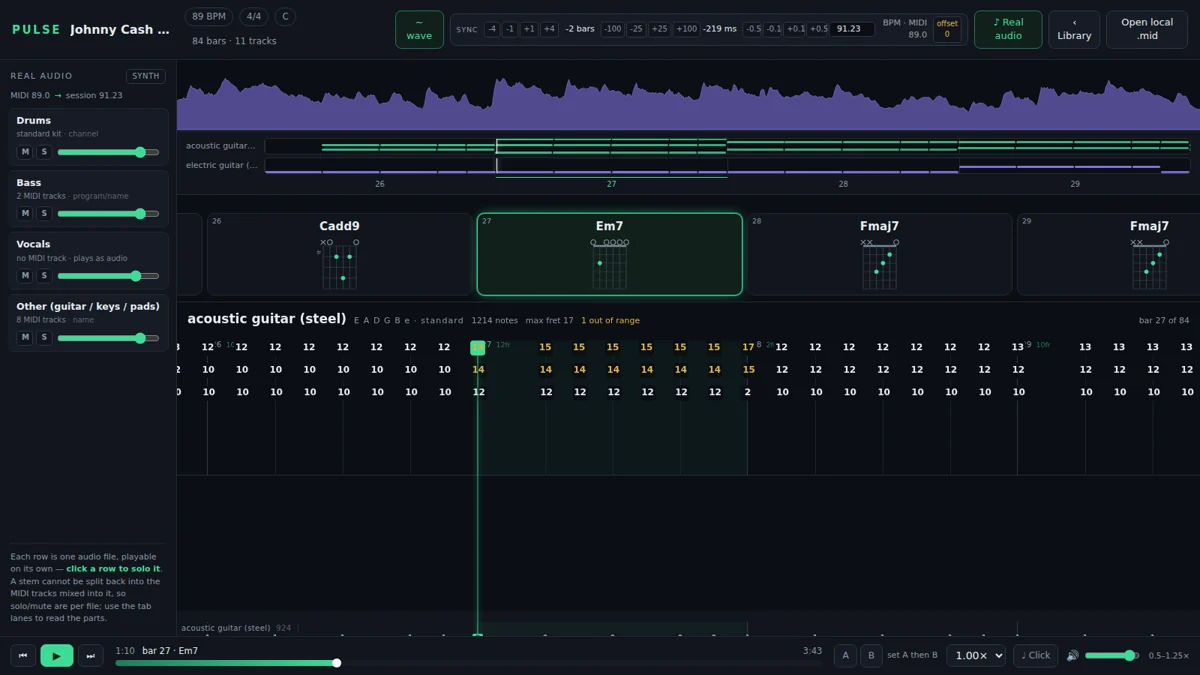Jump to bar 26 marker

pos(380,184)
